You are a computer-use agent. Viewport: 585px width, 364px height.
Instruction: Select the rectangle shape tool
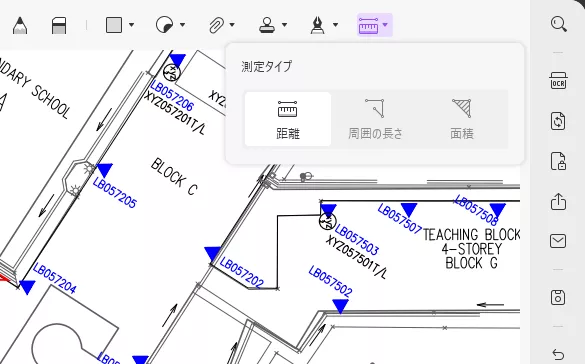click(114, 25)
